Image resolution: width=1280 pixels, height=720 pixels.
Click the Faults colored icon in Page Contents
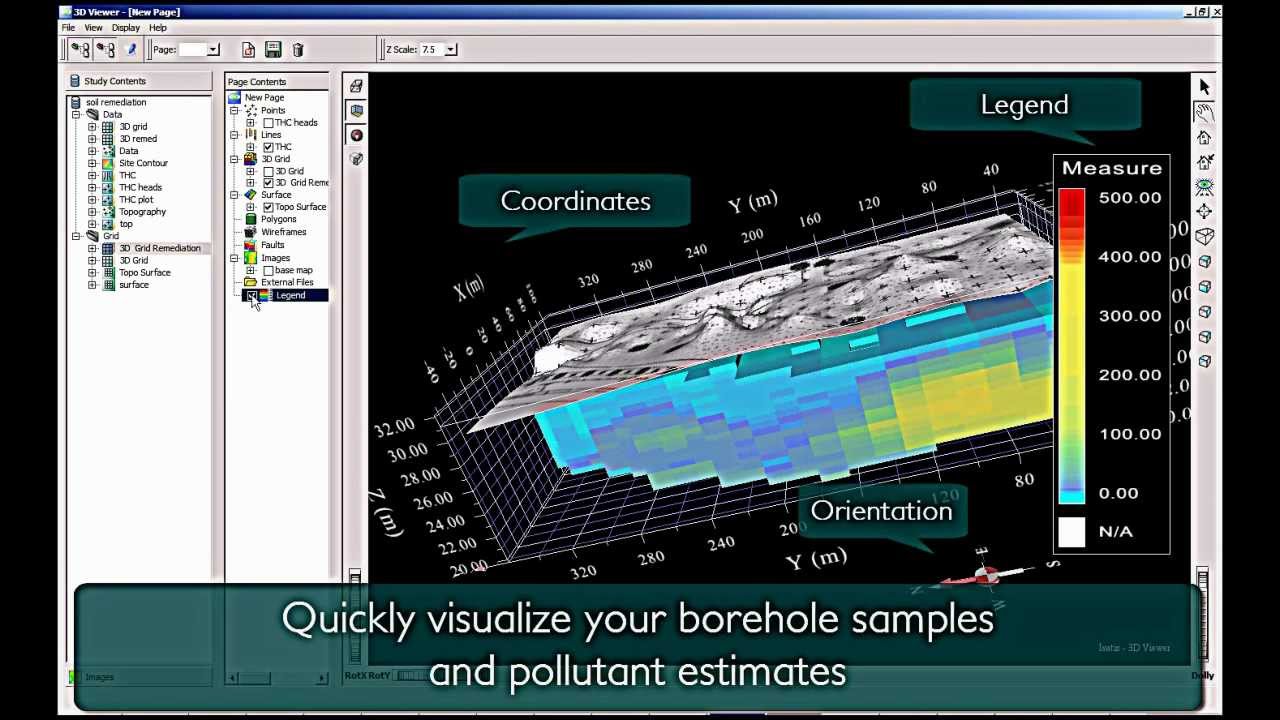point(250,245)
